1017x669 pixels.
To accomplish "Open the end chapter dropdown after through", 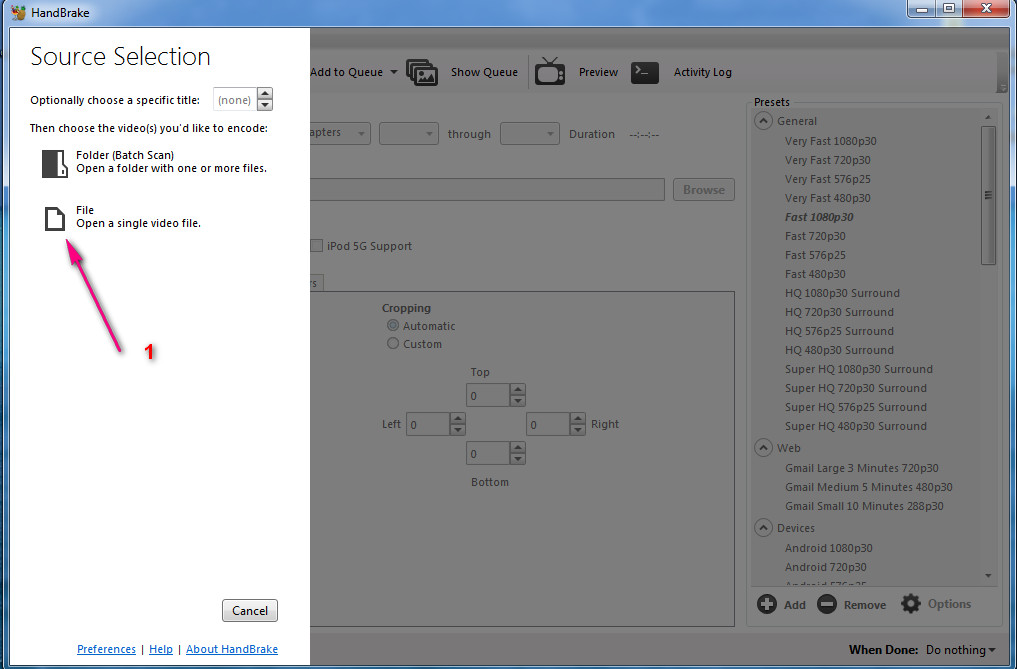I will click(530, 134).
